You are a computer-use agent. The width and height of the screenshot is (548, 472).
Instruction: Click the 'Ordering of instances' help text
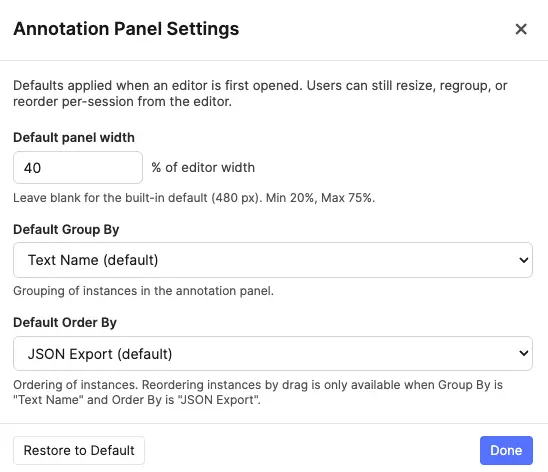click(x=258, y=392)
